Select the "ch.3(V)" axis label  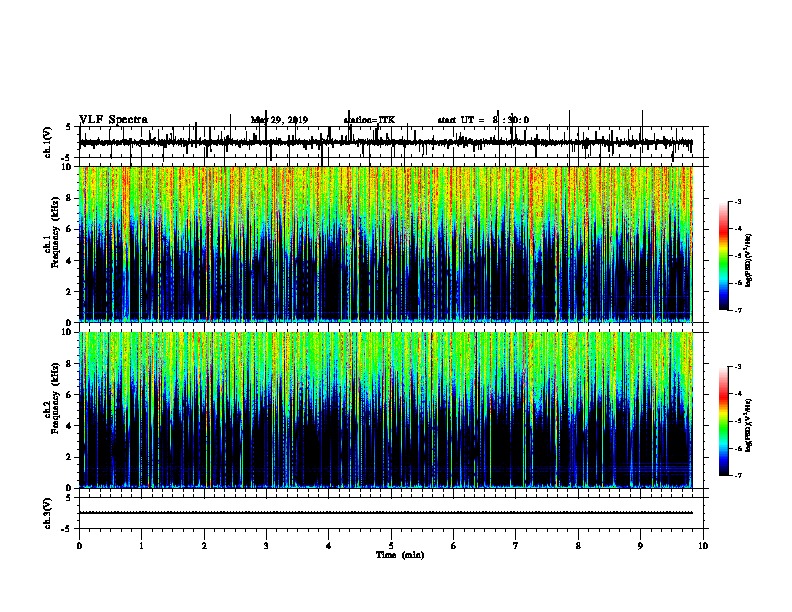pos(48,513)
